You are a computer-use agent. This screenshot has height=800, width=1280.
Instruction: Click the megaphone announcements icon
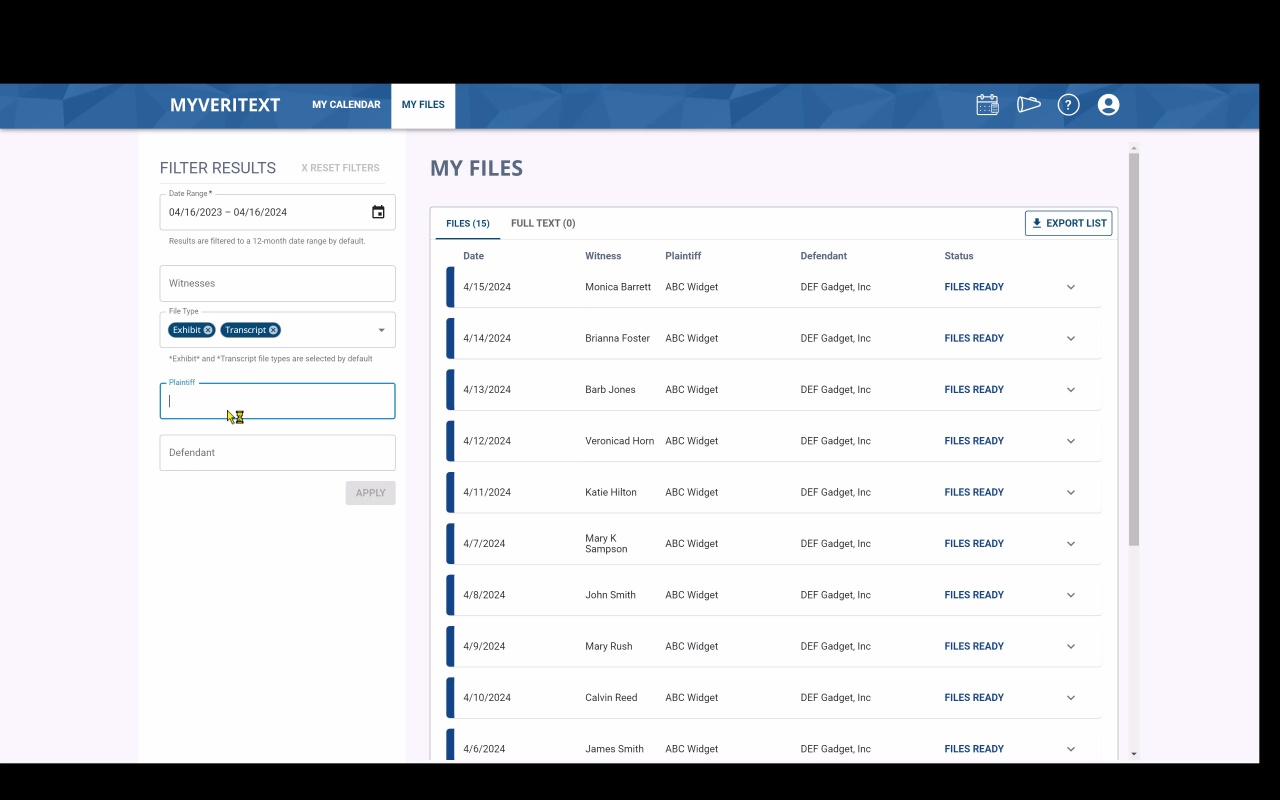pyautogui.click(x=1028, y=105)
